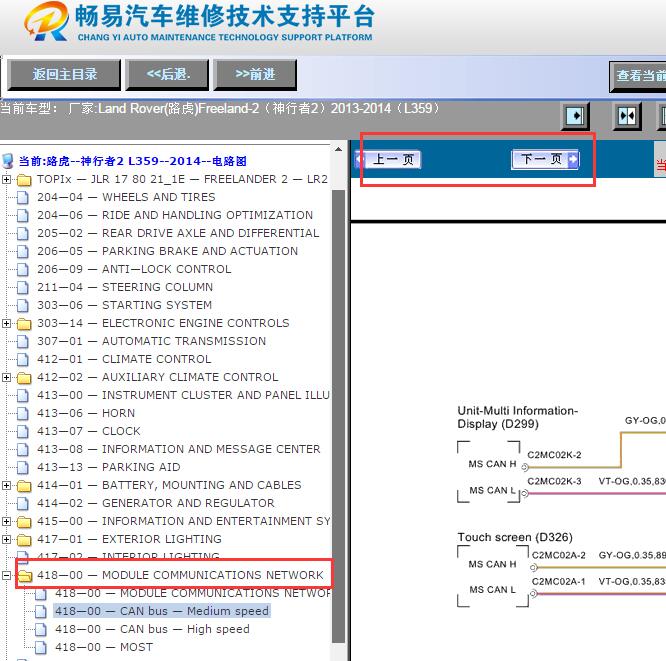
Task: Select 413-06 HORN in the tree
Action: pos(86,413)
